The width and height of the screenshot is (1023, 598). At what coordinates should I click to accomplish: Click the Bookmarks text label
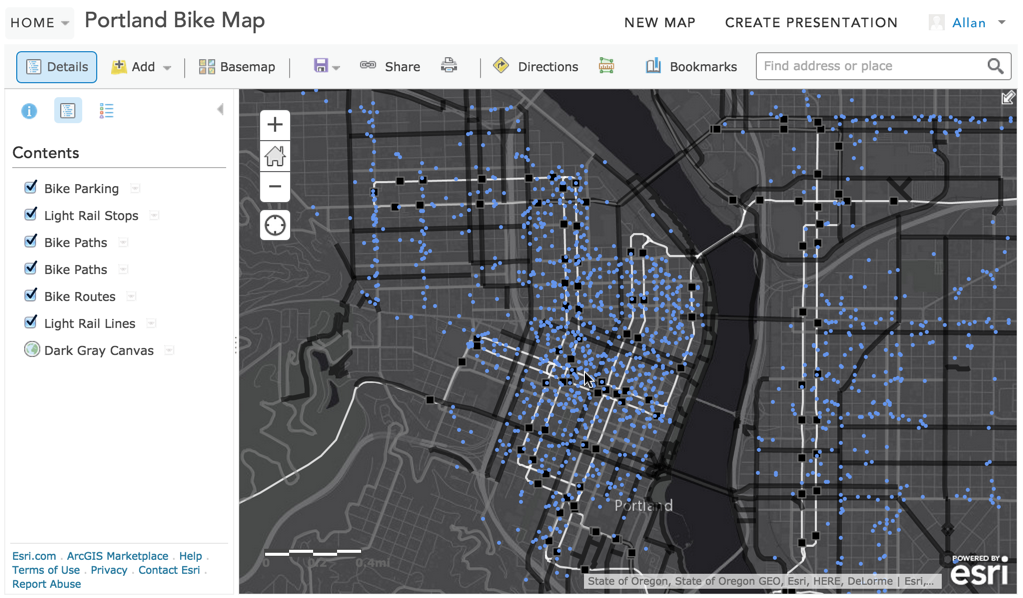703,67
